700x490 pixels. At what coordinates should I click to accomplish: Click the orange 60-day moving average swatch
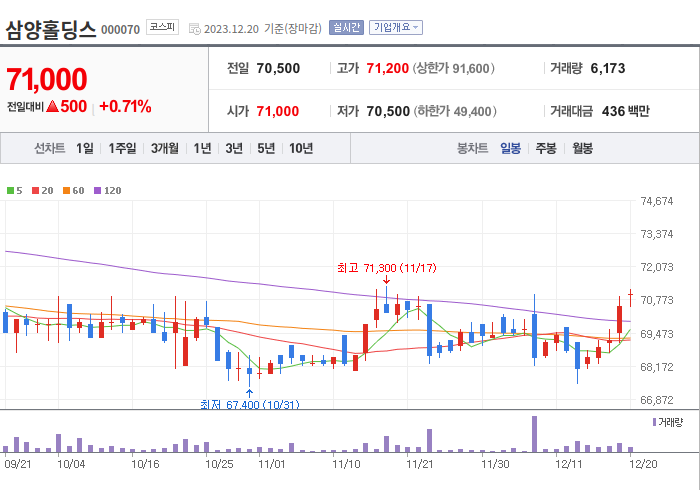(67, 191)
